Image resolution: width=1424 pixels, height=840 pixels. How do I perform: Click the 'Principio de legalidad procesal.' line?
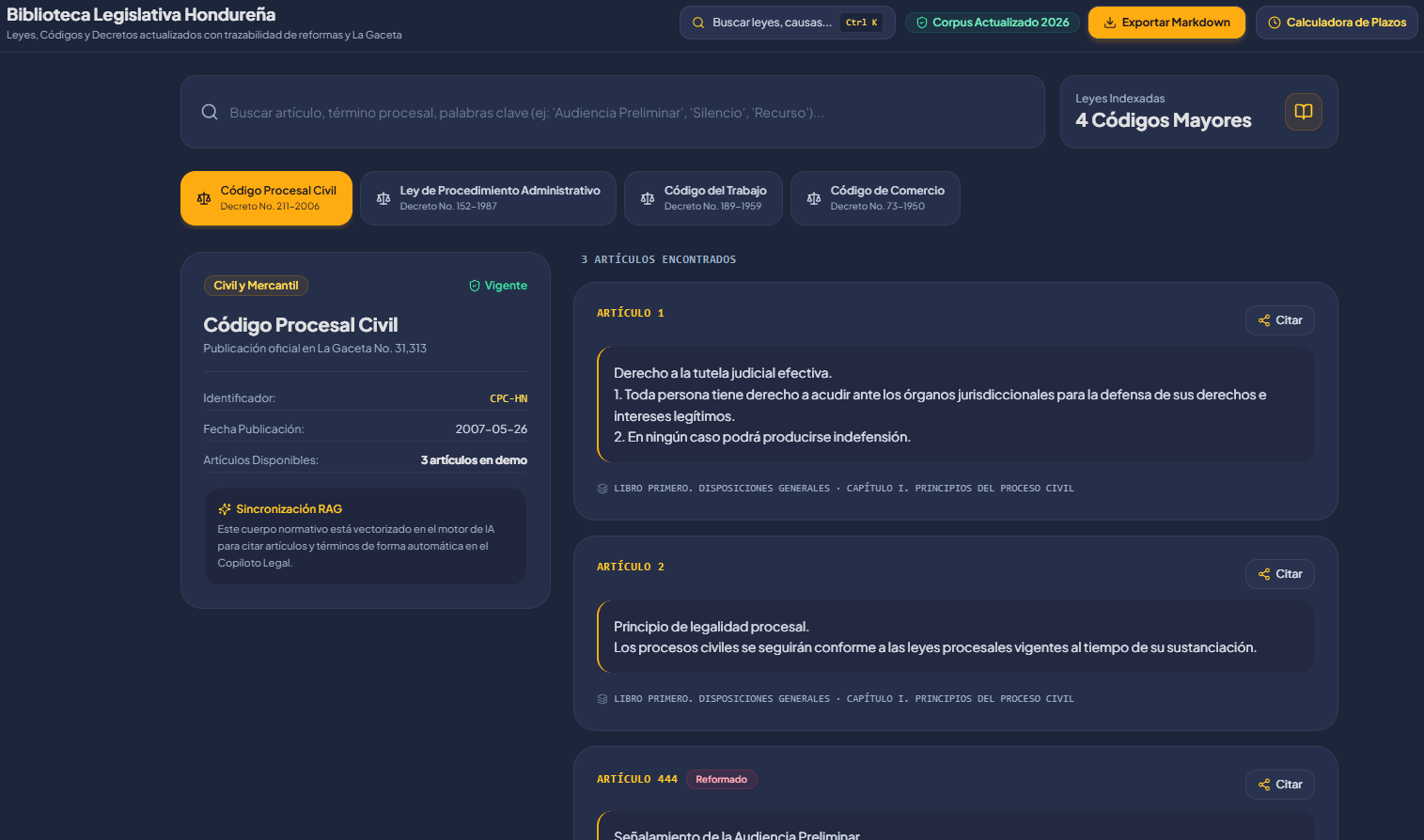click(712, 627)
